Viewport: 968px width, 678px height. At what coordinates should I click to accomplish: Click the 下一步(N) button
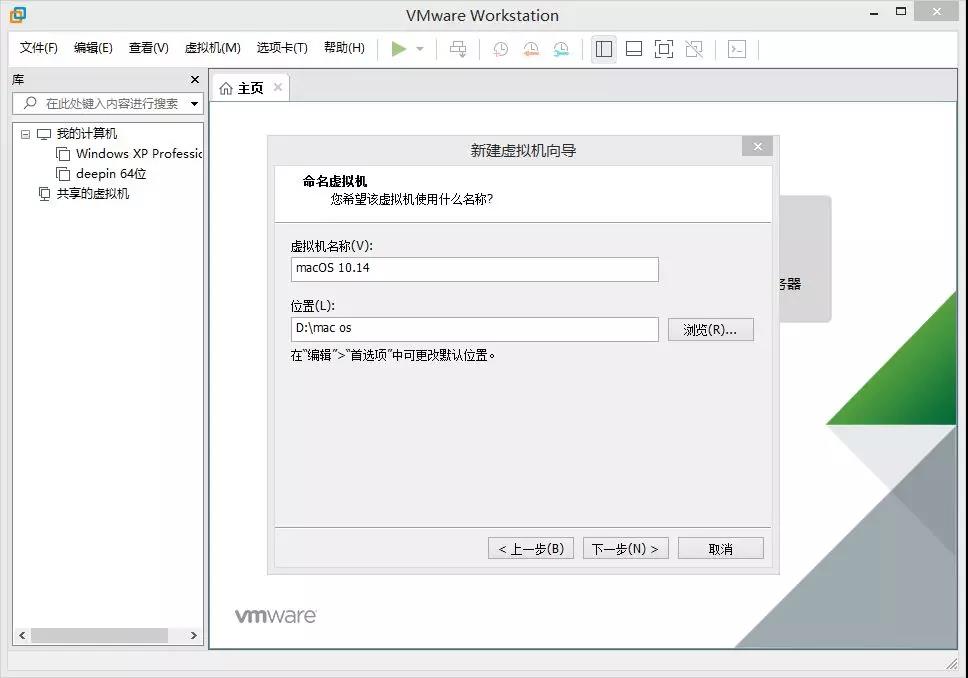[x=625, y=548]
